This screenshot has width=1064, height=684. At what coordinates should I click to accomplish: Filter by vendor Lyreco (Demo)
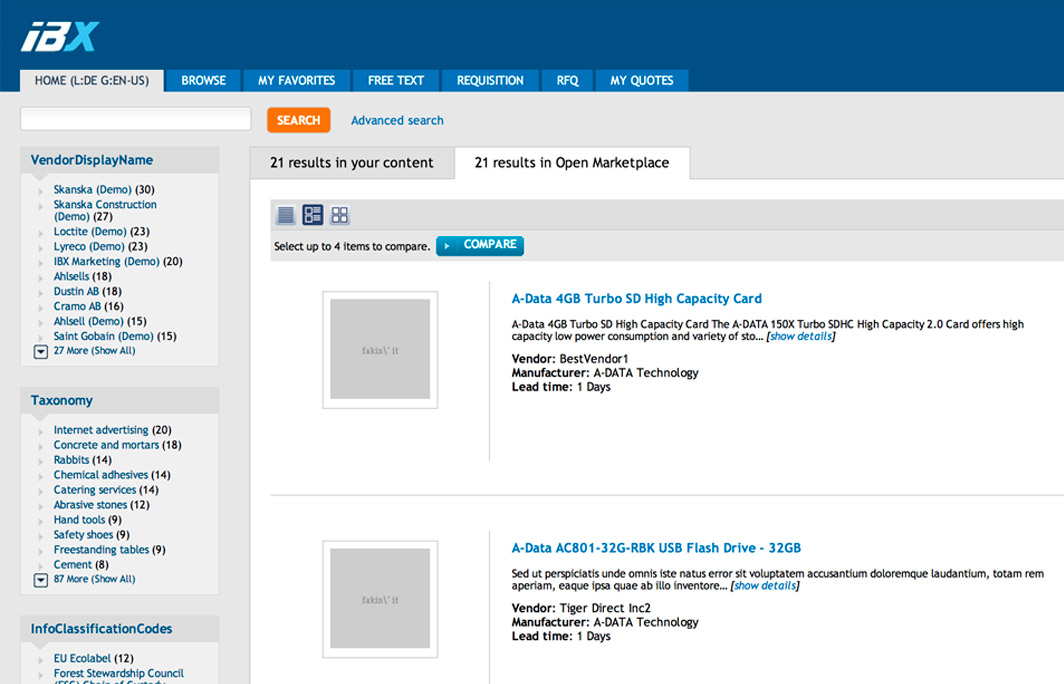(89, 246)
